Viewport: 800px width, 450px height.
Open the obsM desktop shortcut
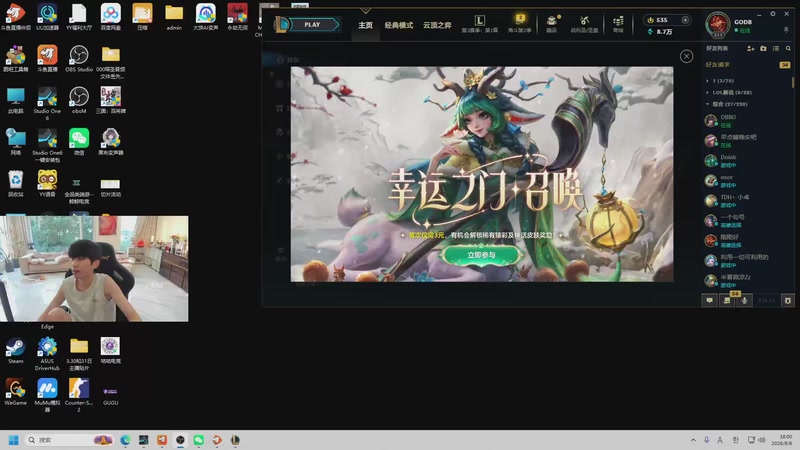coord(79,100)
